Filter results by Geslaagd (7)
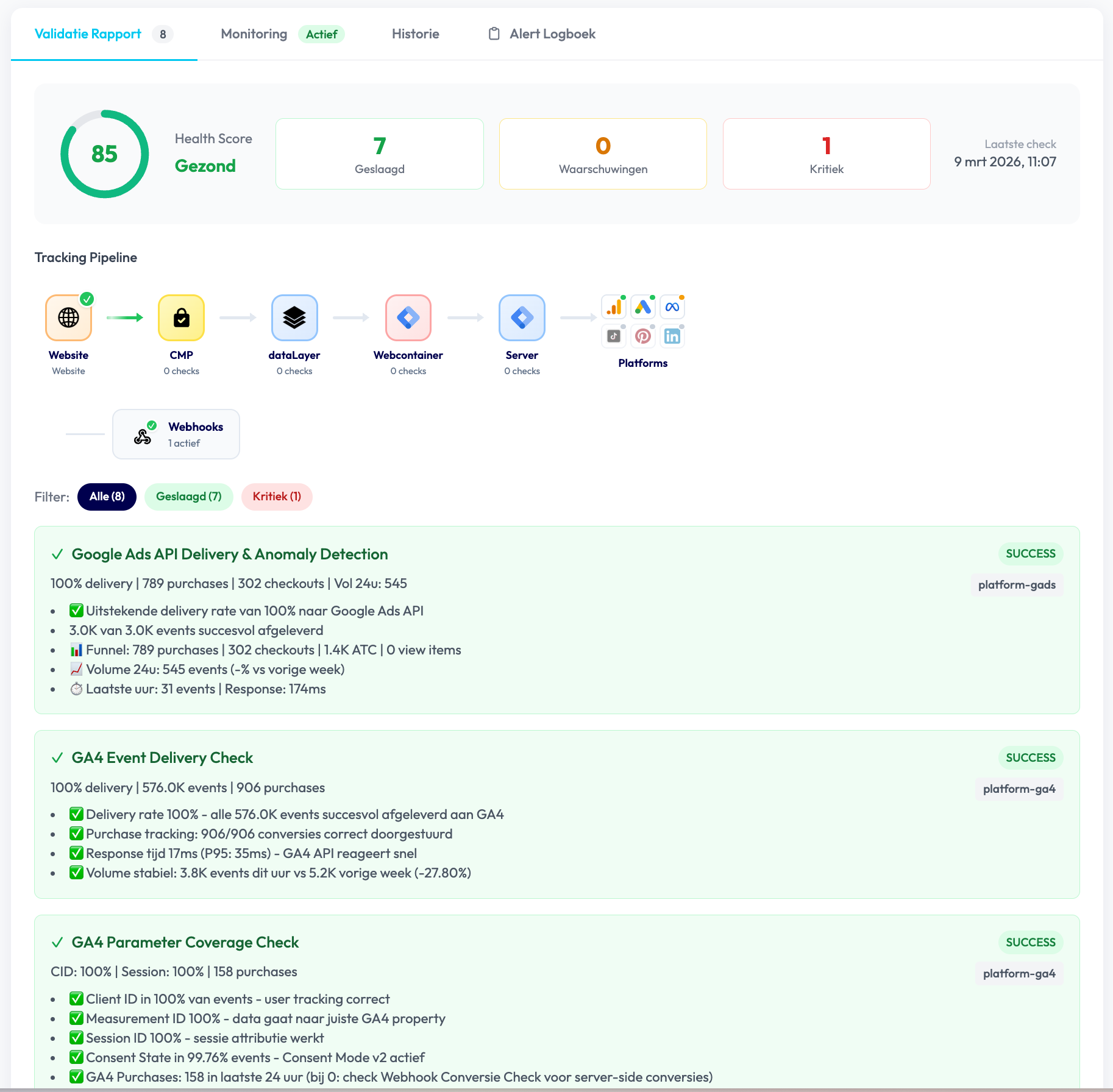Viewport: 1113px width, 1092px height. click(x=189, y=497)
